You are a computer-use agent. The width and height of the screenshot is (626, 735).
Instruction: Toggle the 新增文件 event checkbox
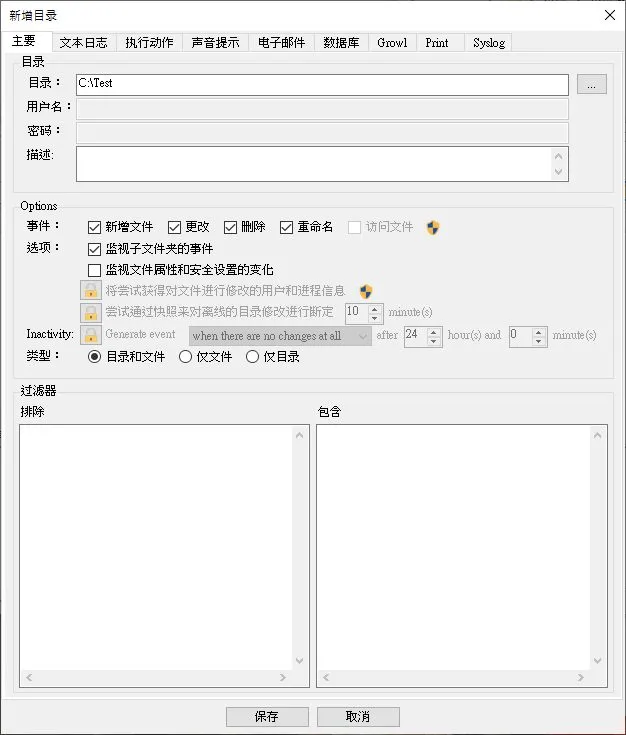(x=94, y=227)
